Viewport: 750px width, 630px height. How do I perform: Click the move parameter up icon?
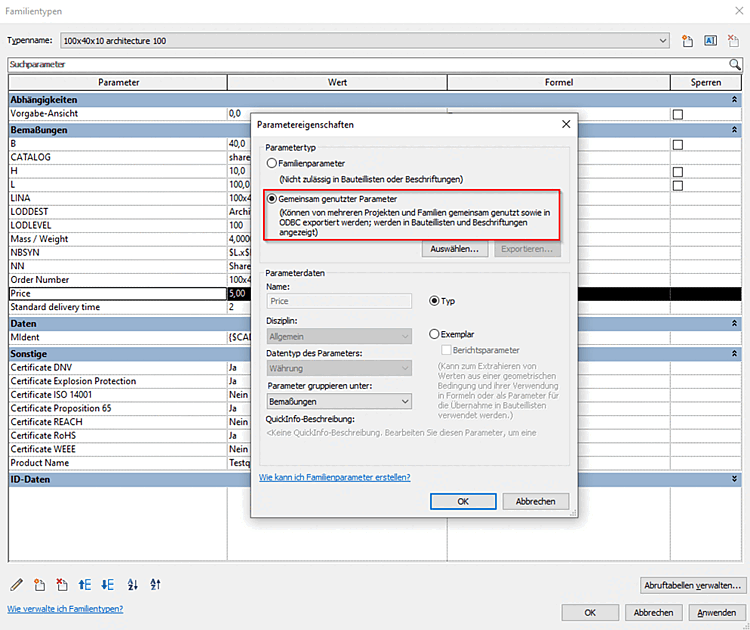(x=85, y=585)
